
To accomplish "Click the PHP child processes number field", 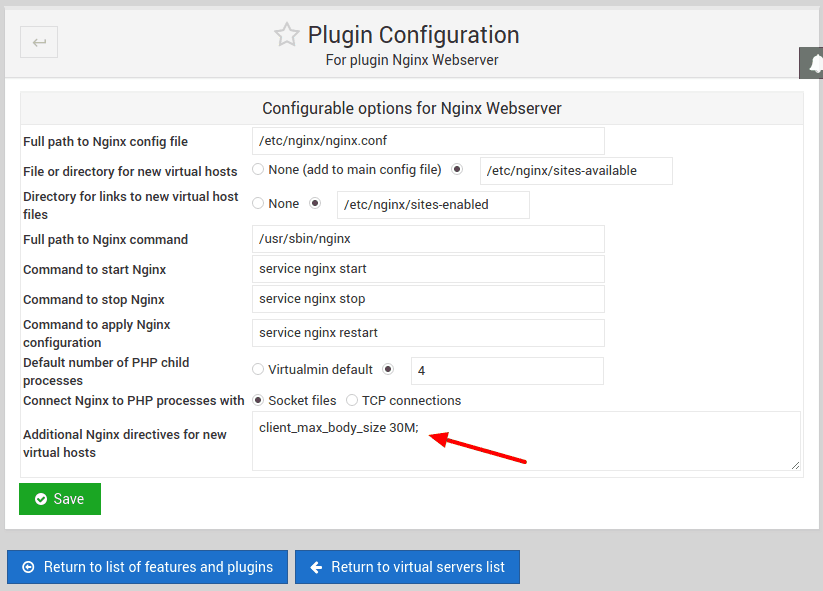I will (x=507, y=371).
